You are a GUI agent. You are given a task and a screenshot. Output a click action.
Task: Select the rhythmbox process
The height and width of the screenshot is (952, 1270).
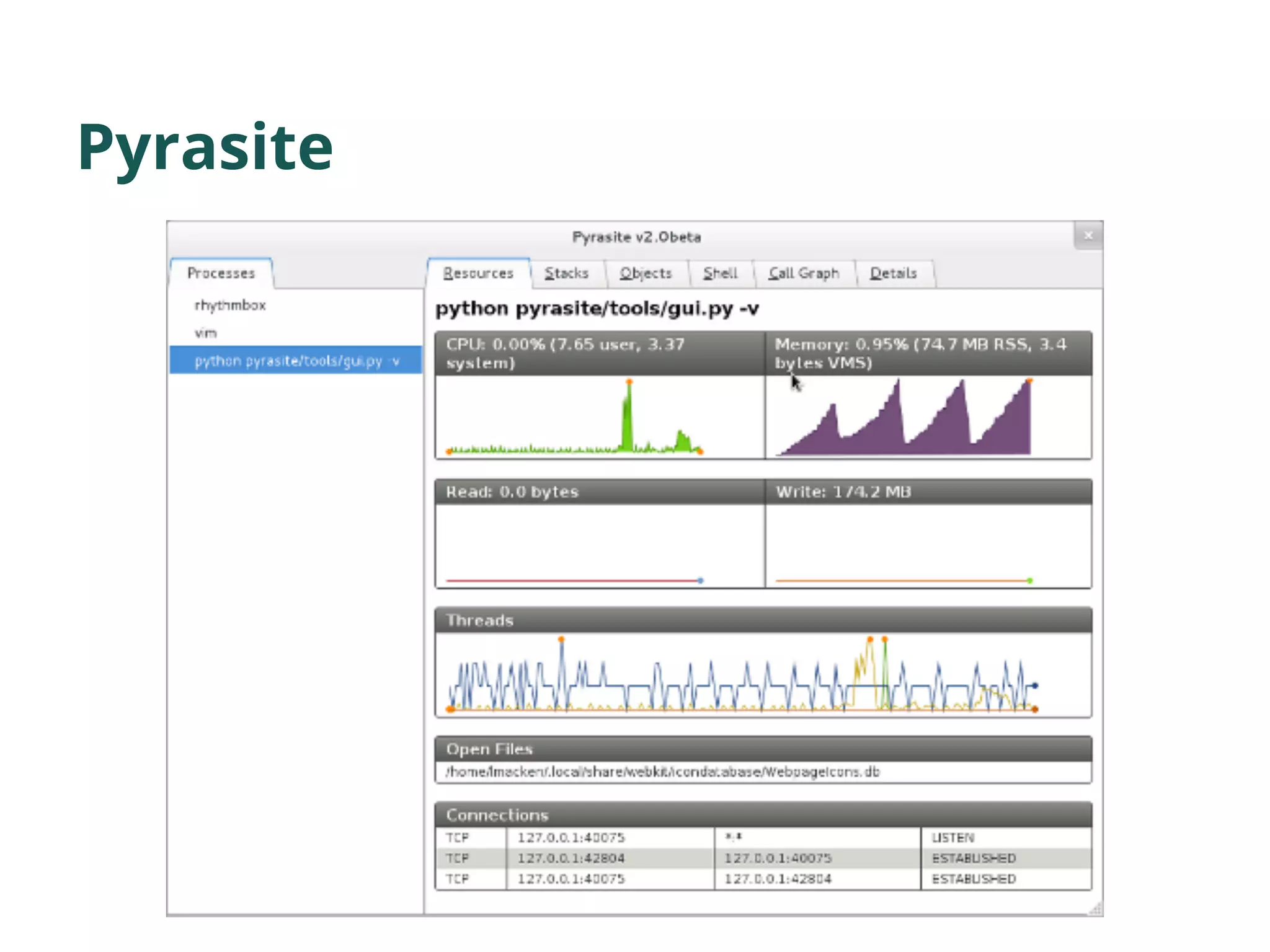(230, 305)
